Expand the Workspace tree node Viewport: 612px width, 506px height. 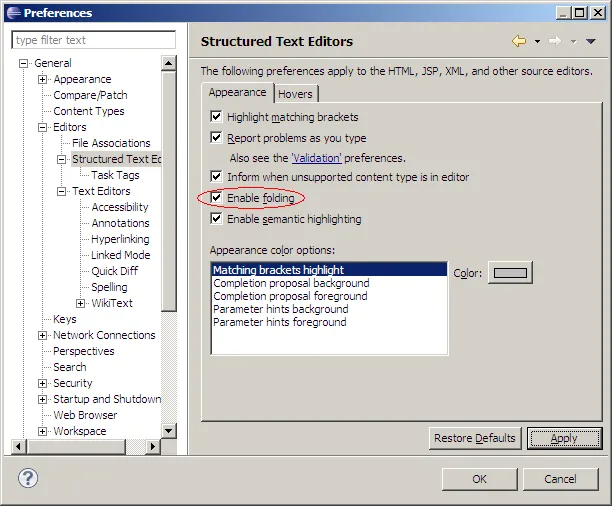tap(43, 431)
